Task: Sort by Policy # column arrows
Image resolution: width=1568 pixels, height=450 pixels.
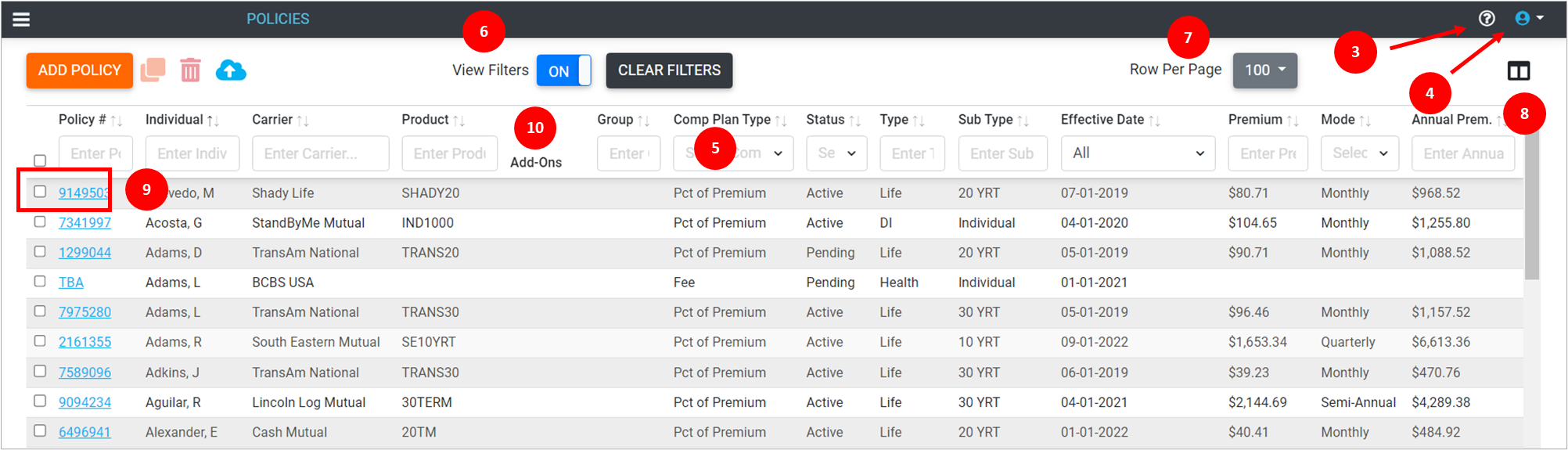Action: (117, 121)
